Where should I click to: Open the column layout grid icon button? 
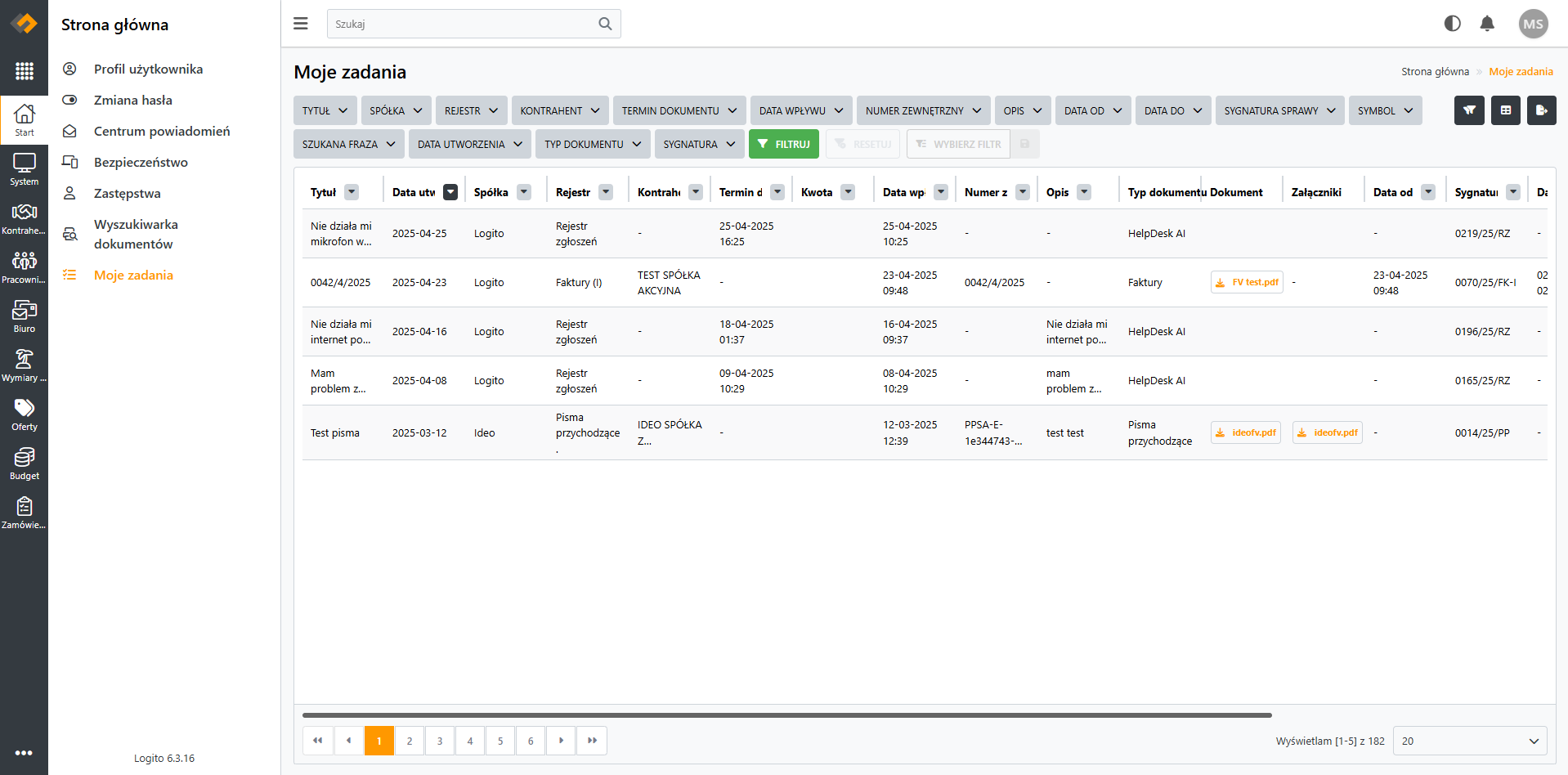click(1506, 110)
